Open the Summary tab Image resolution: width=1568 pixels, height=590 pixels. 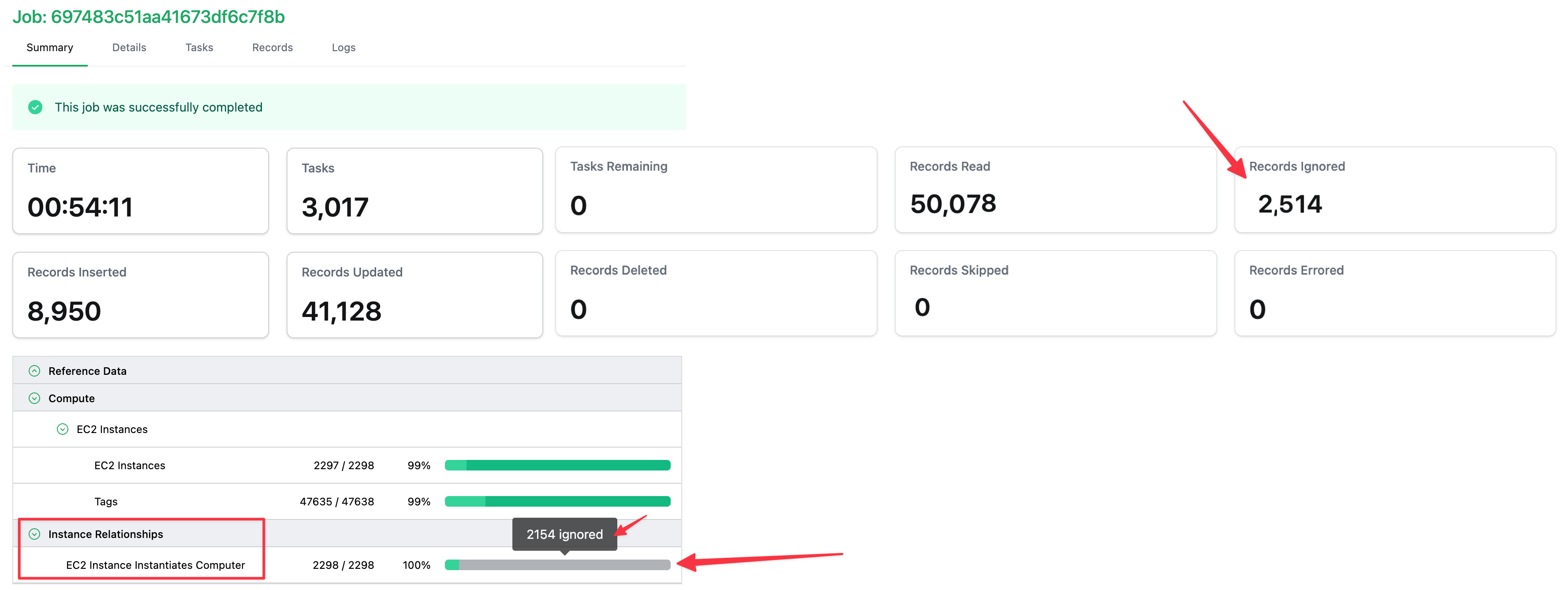[49, 48]
